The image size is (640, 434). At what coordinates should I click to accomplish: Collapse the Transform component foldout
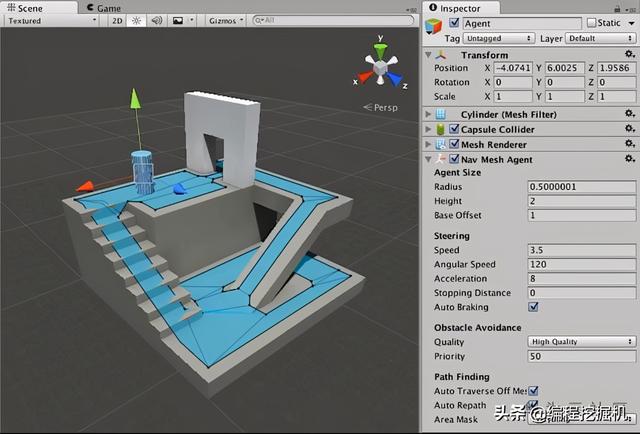coord(428,54)
